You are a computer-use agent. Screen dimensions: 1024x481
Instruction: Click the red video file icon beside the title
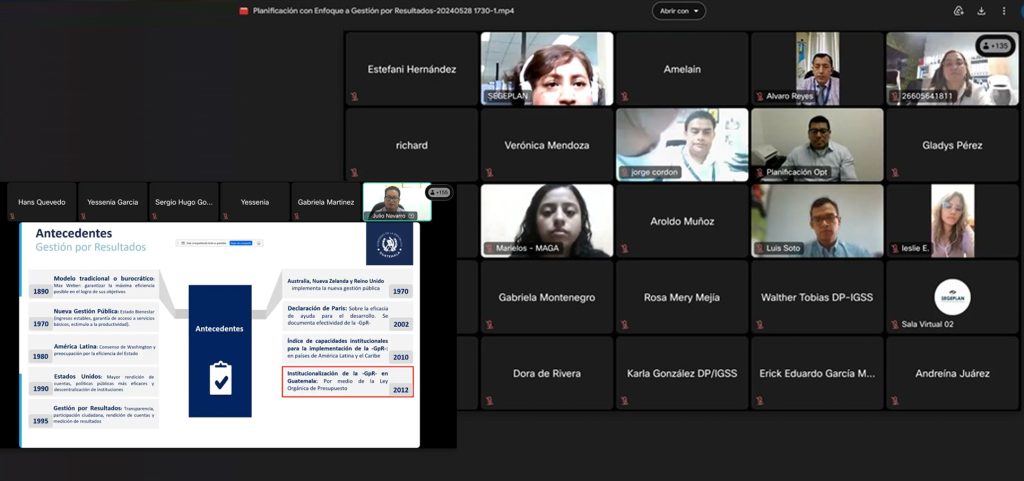point(243,11)
